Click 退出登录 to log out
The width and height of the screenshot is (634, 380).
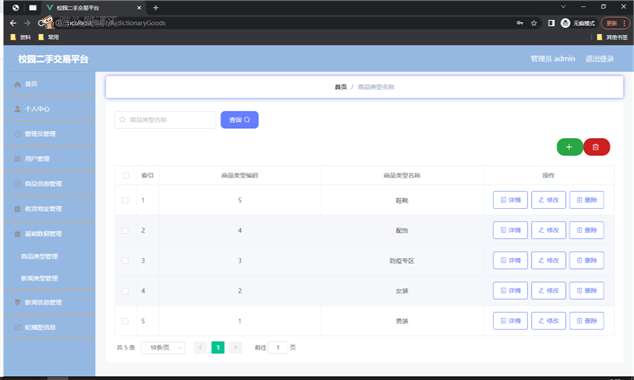(599, 59)
